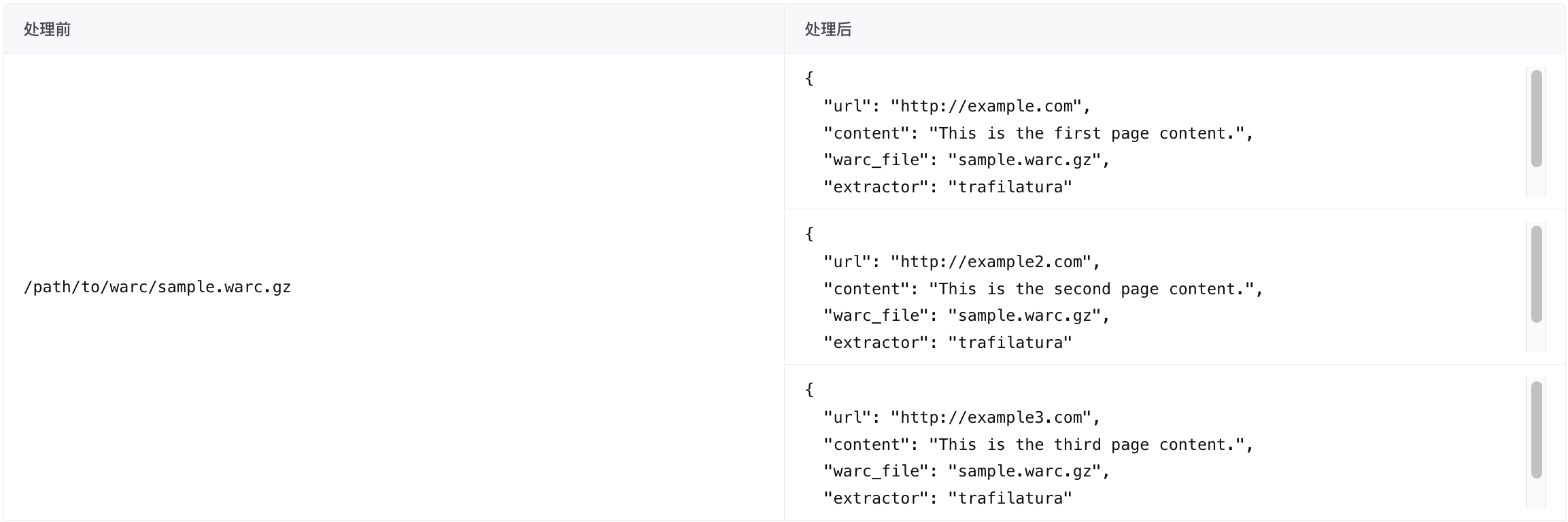Click extractor line in the third JSON block
This screenshot has height=522, width=1568.
[x=947, y=499]
